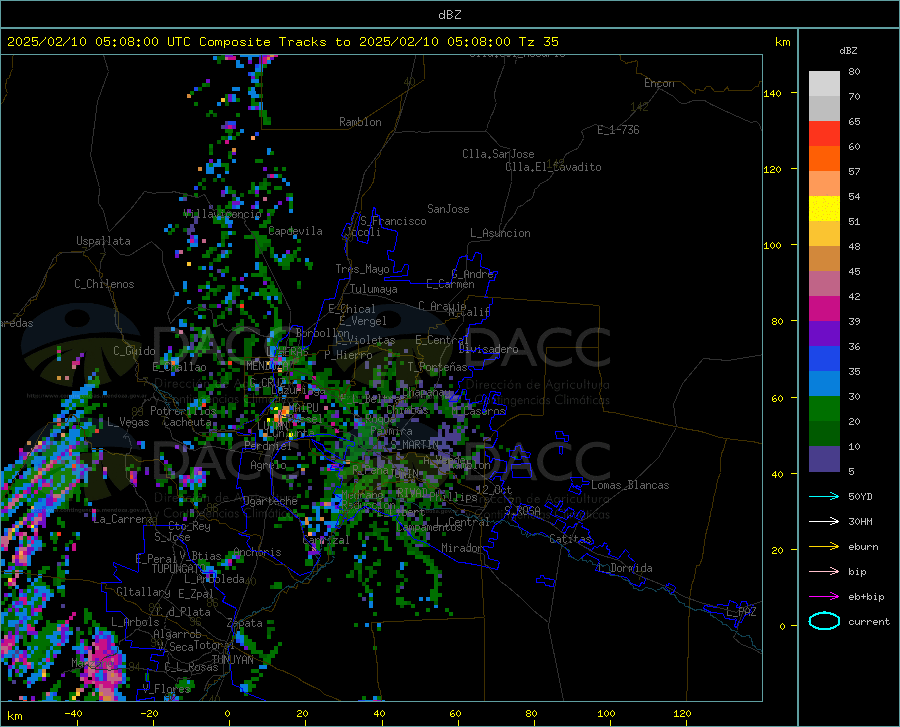The image size is (900, 727).
Task: Click the '-40' tick on horizontal axis
Action: pos(73,713)
